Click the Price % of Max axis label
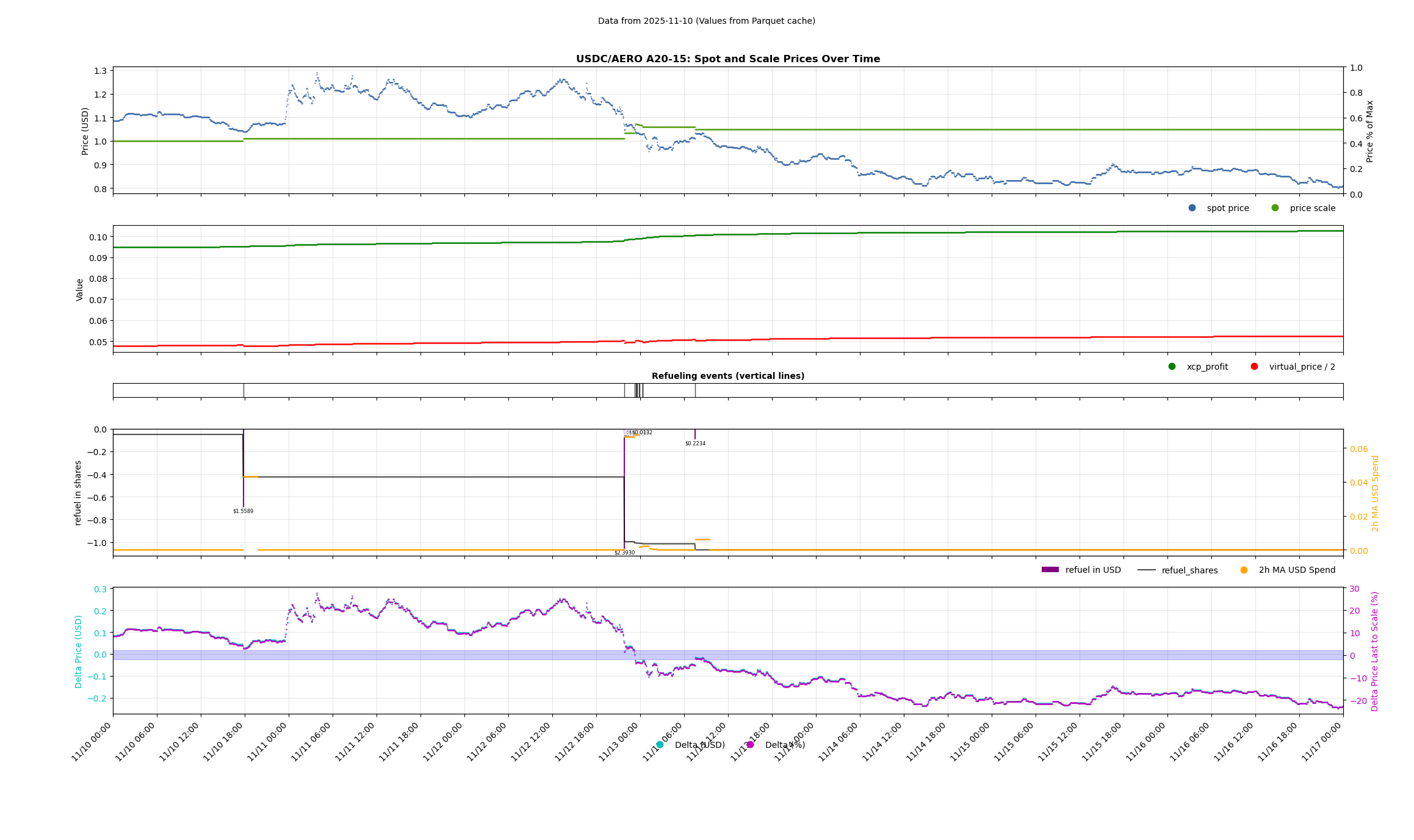The width and height of the screenshot is (1414, 840). [1369, 131]
